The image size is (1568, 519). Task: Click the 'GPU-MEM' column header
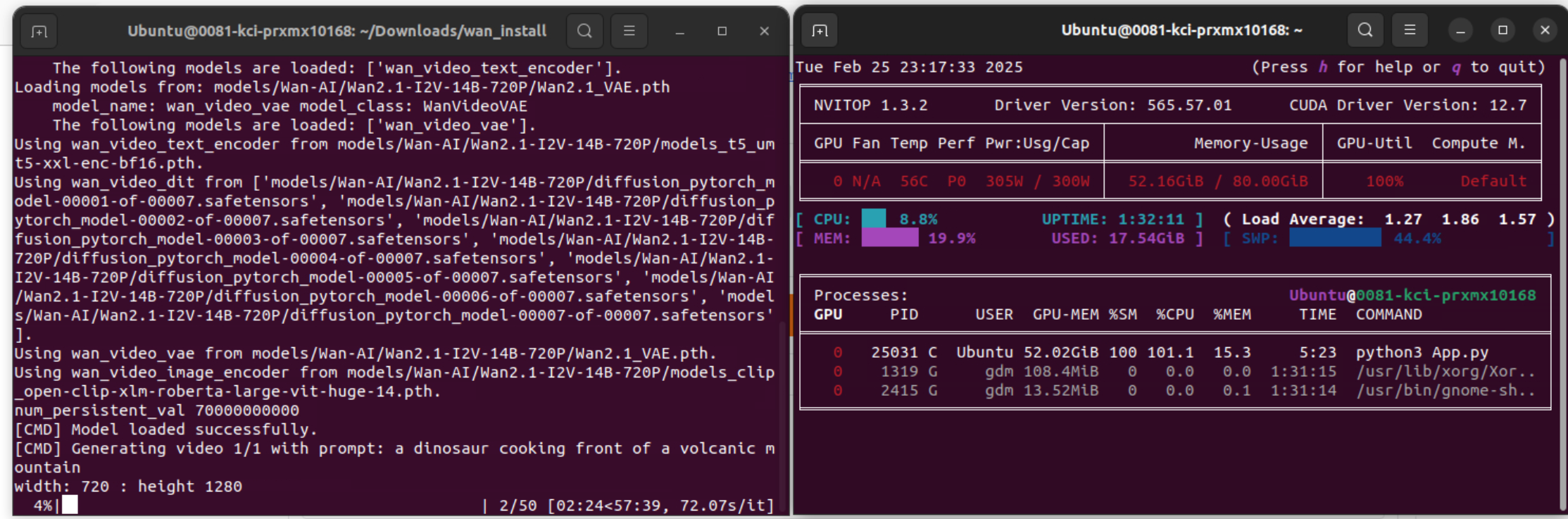(x=1066, y=315)
